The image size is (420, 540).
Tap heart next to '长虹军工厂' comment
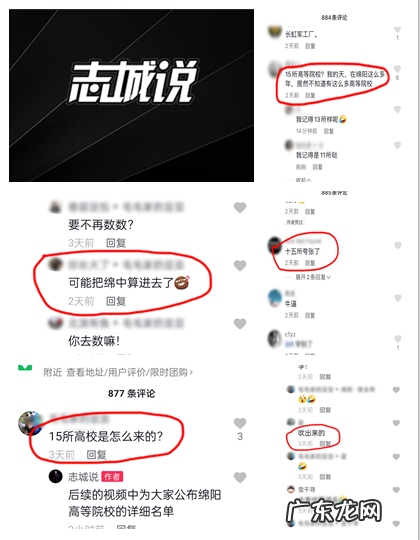coord(397,30)
